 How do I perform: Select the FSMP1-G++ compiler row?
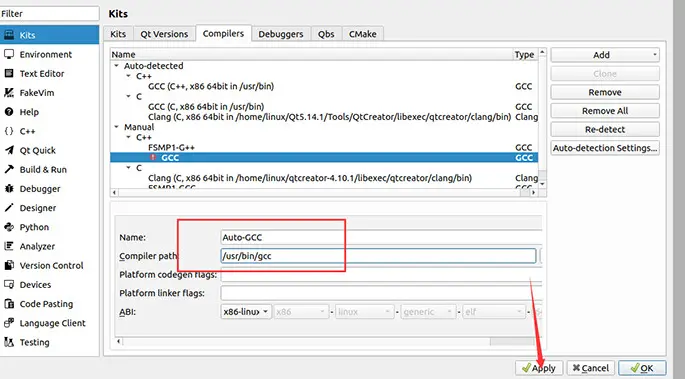click(324, 147)
